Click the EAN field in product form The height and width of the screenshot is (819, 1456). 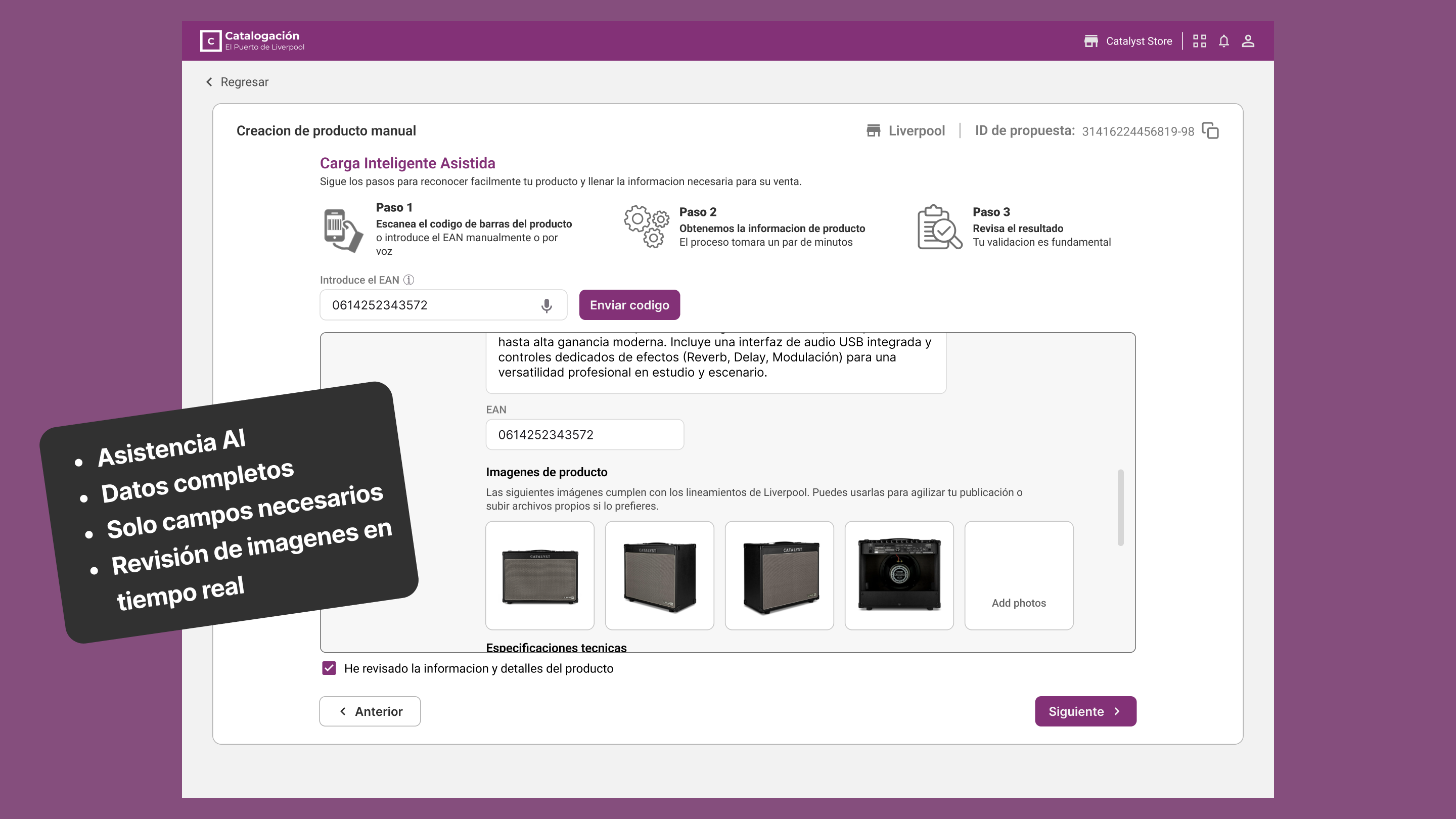[584, 435]
